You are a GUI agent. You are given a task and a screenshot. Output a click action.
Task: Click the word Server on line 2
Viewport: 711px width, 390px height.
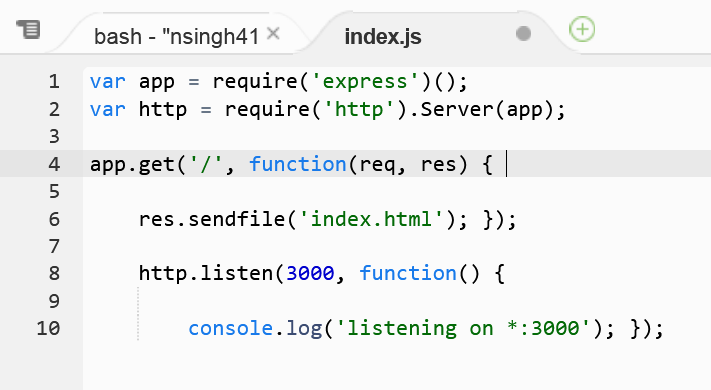click(x=457, y=110)
